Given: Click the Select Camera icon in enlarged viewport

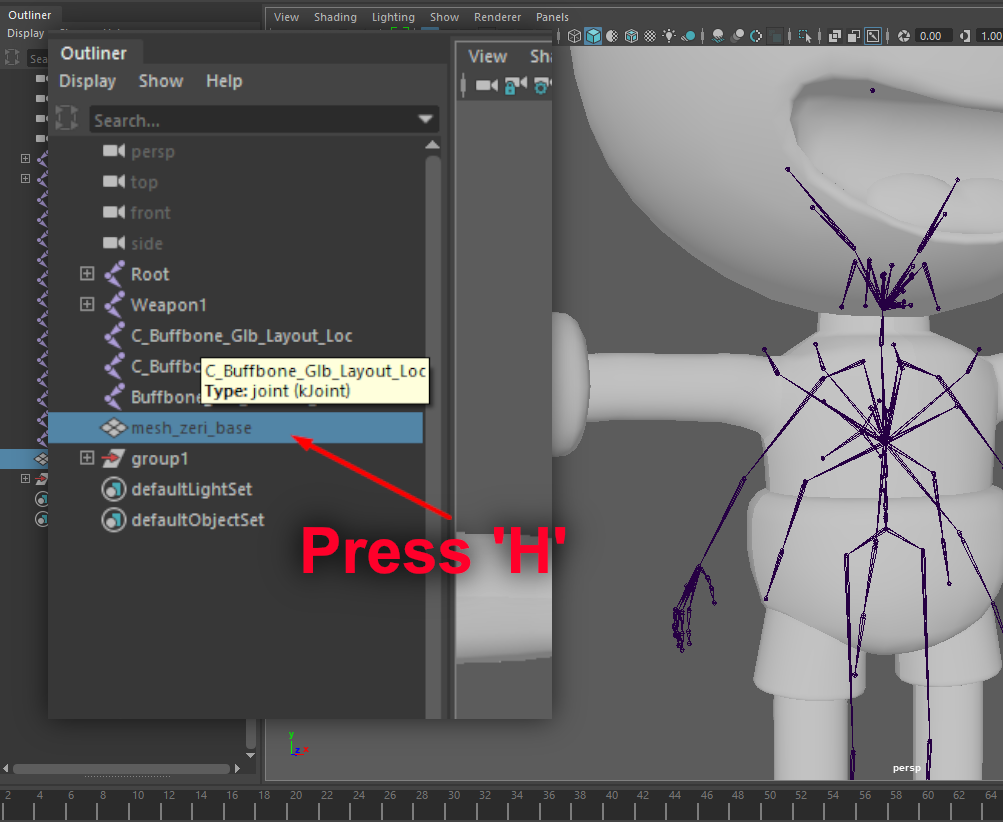Looking at the screenshot, I should point(487,84).
